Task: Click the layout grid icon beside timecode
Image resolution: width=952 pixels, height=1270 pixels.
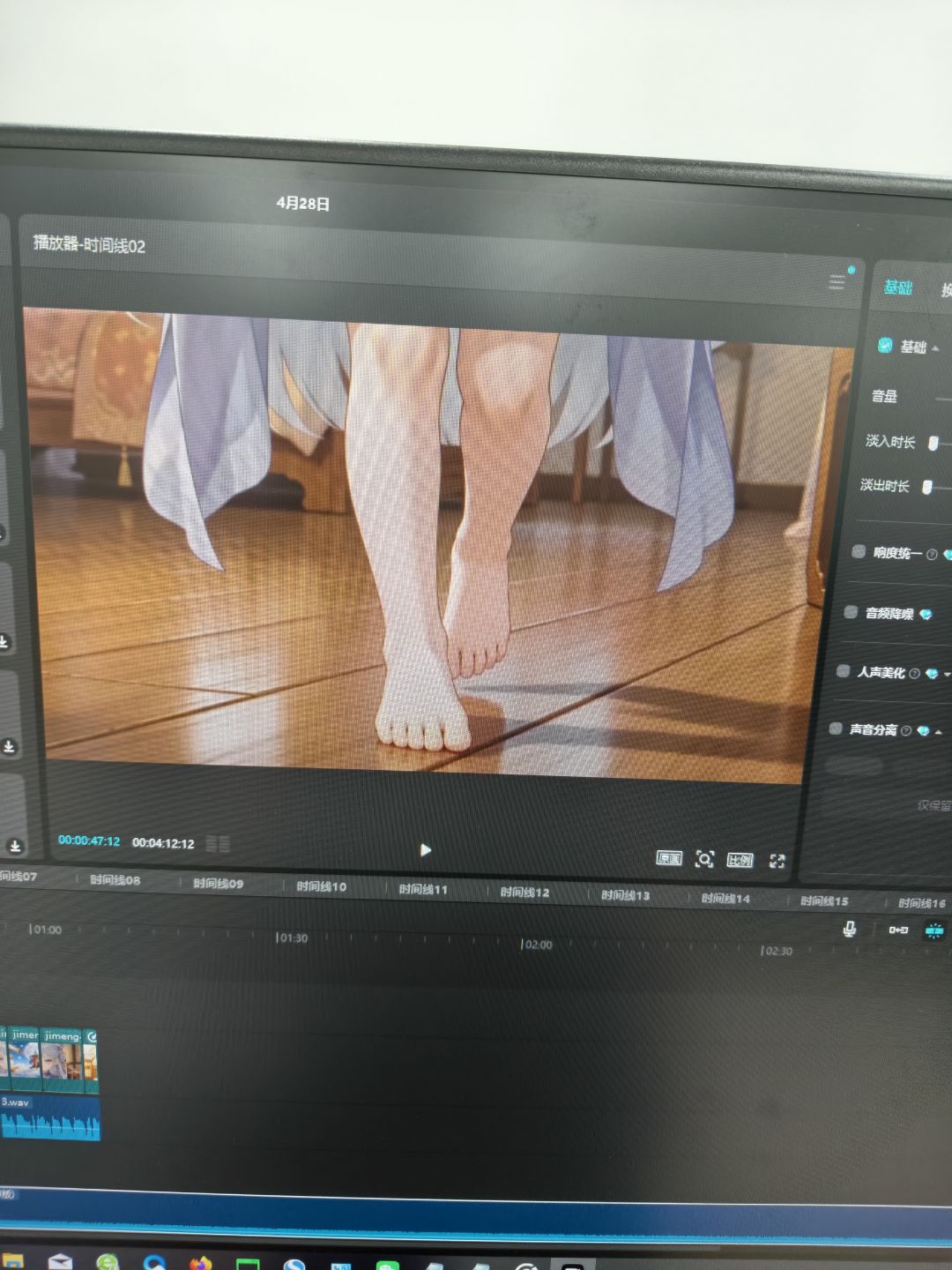Action: pos(218,844)
